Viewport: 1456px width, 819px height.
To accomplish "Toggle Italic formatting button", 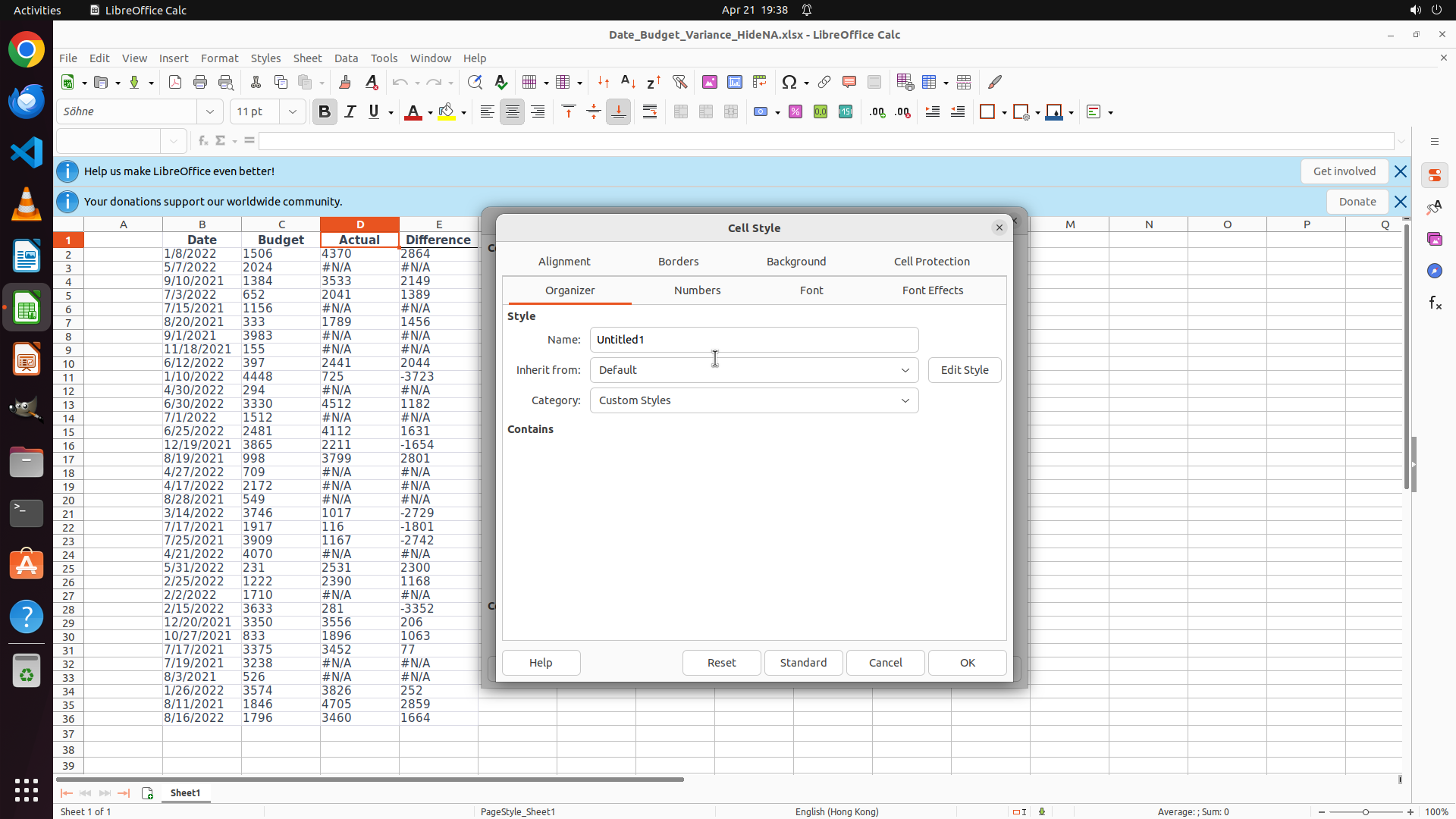I will coord(350,112).
